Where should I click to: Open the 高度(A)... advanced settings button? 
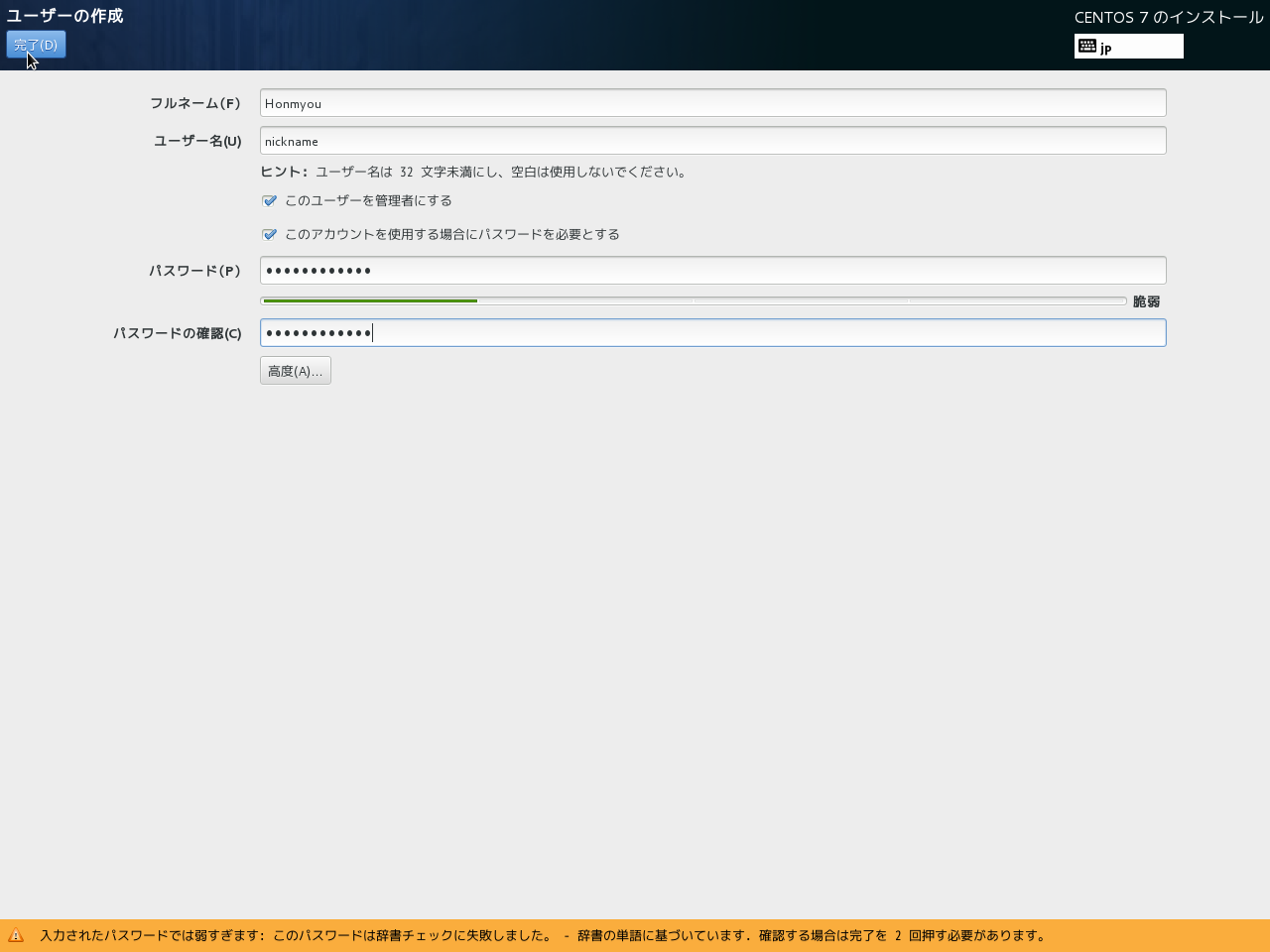point(295,371)
